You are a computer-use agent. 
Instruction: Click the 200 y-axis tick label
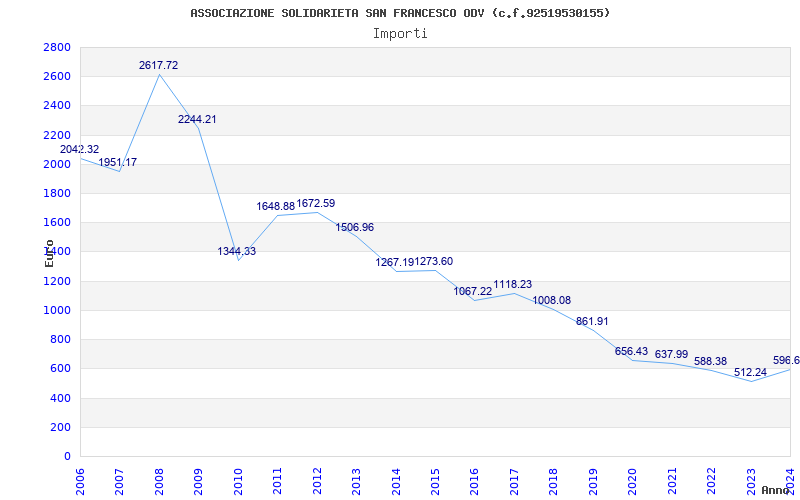point(60,427)
